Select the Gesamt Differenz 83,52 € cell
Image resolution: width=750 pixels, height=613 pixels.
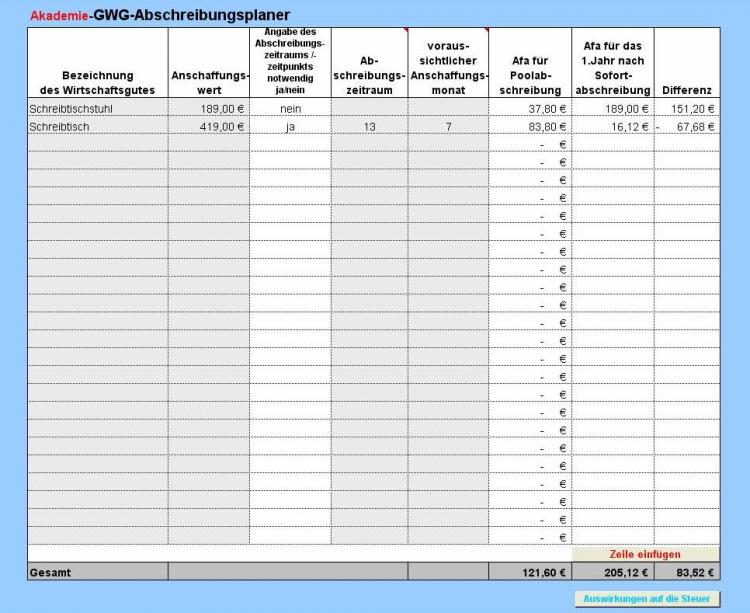click(687, 573)
